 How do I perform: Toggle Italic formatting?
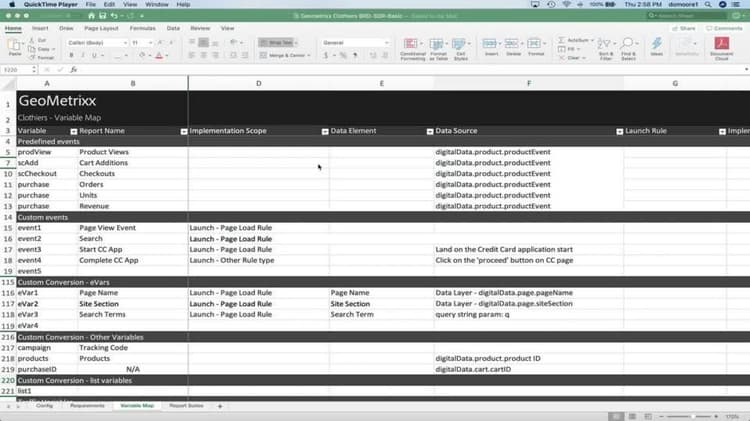pyautogui.click(x=83, y=55)
